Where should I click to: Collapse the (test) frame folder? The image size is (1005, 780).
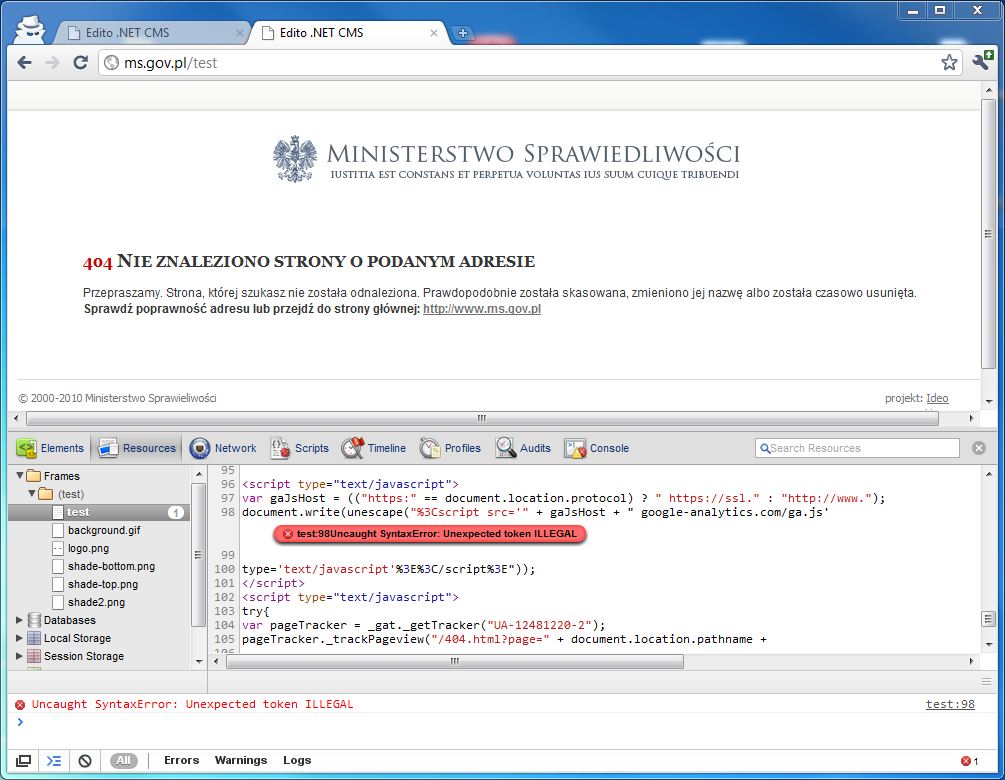pos(31,494)
